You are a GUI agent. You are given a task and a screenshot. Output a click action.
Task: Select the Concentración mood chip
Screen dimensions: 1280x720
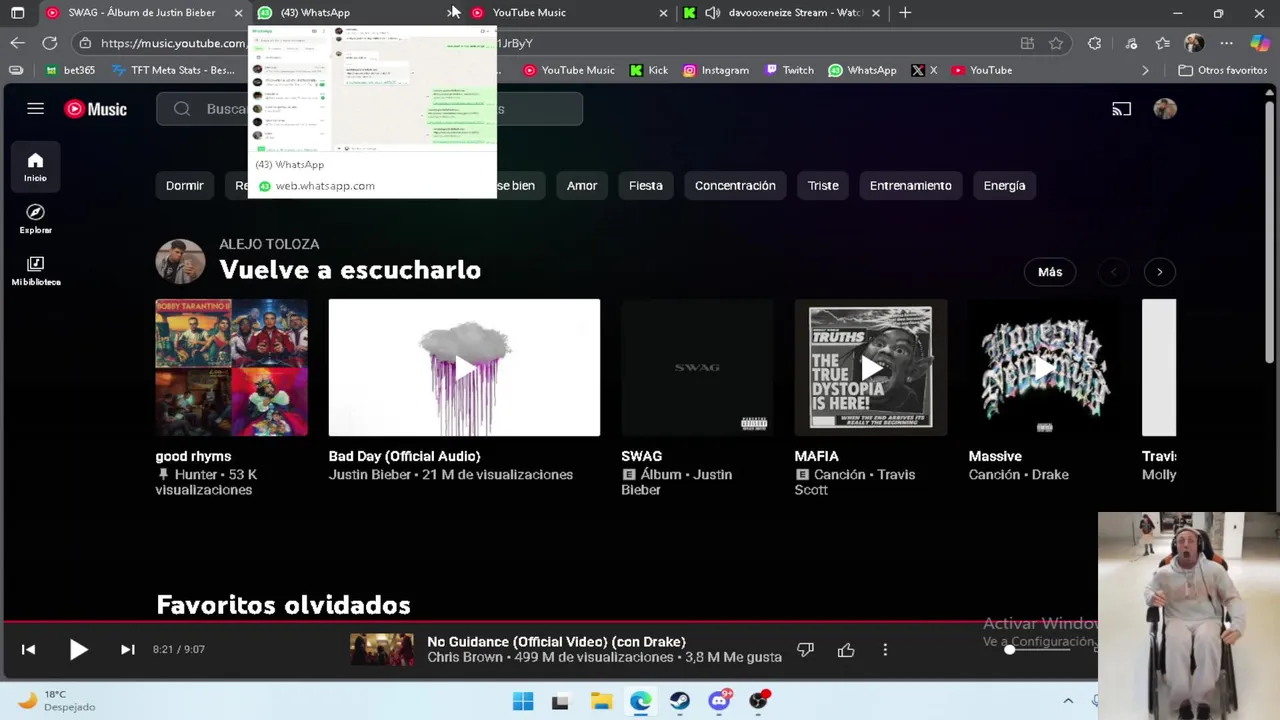coord(735,185)
